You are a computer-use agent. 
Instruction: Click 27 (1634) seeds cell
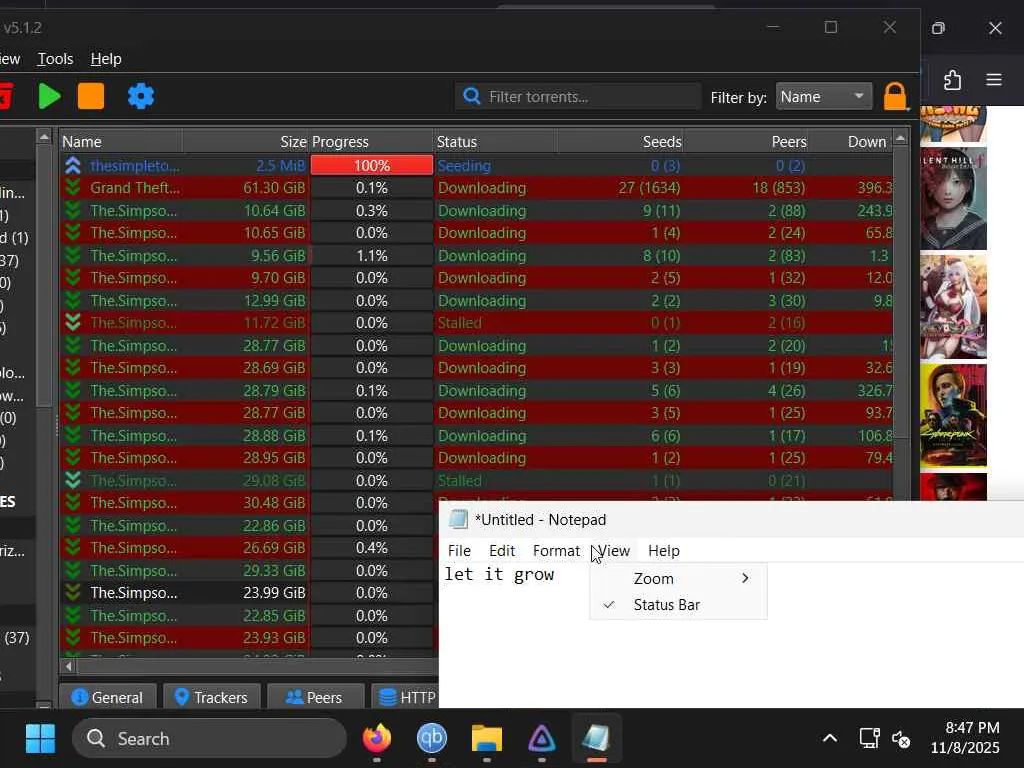click(648, 187)
